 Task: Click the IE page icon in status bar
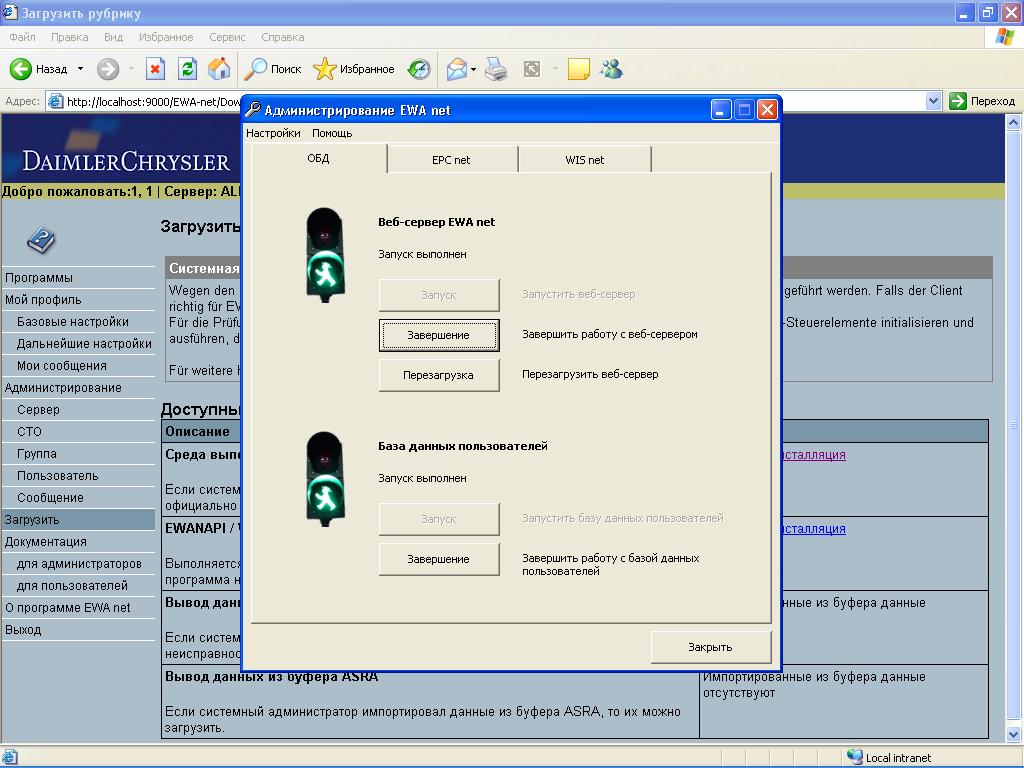pos(10,757)
